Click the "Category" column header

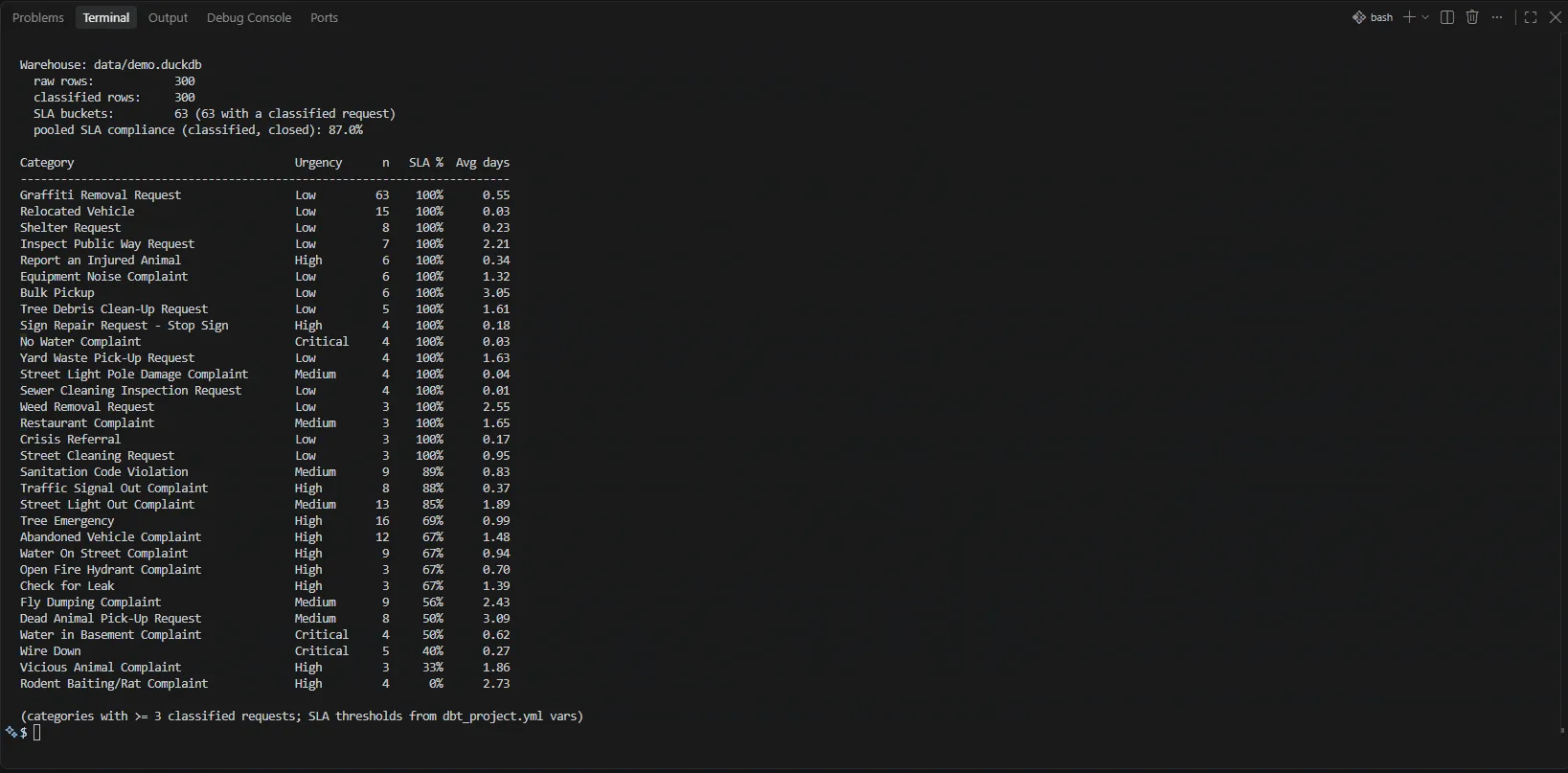[47, 163]
